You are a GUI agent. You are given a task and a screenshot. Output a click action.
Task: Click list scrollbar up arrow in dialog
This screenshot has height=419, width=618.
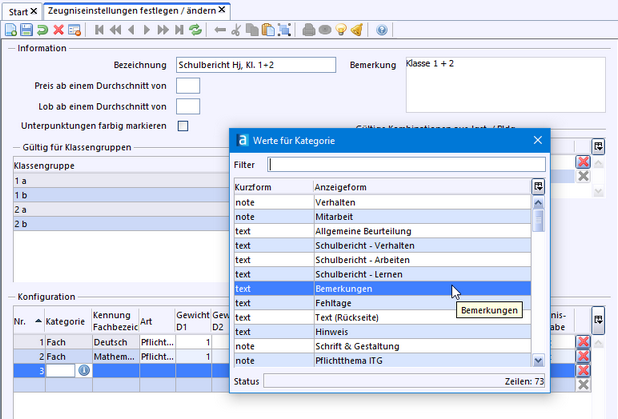tap(538, 203)
